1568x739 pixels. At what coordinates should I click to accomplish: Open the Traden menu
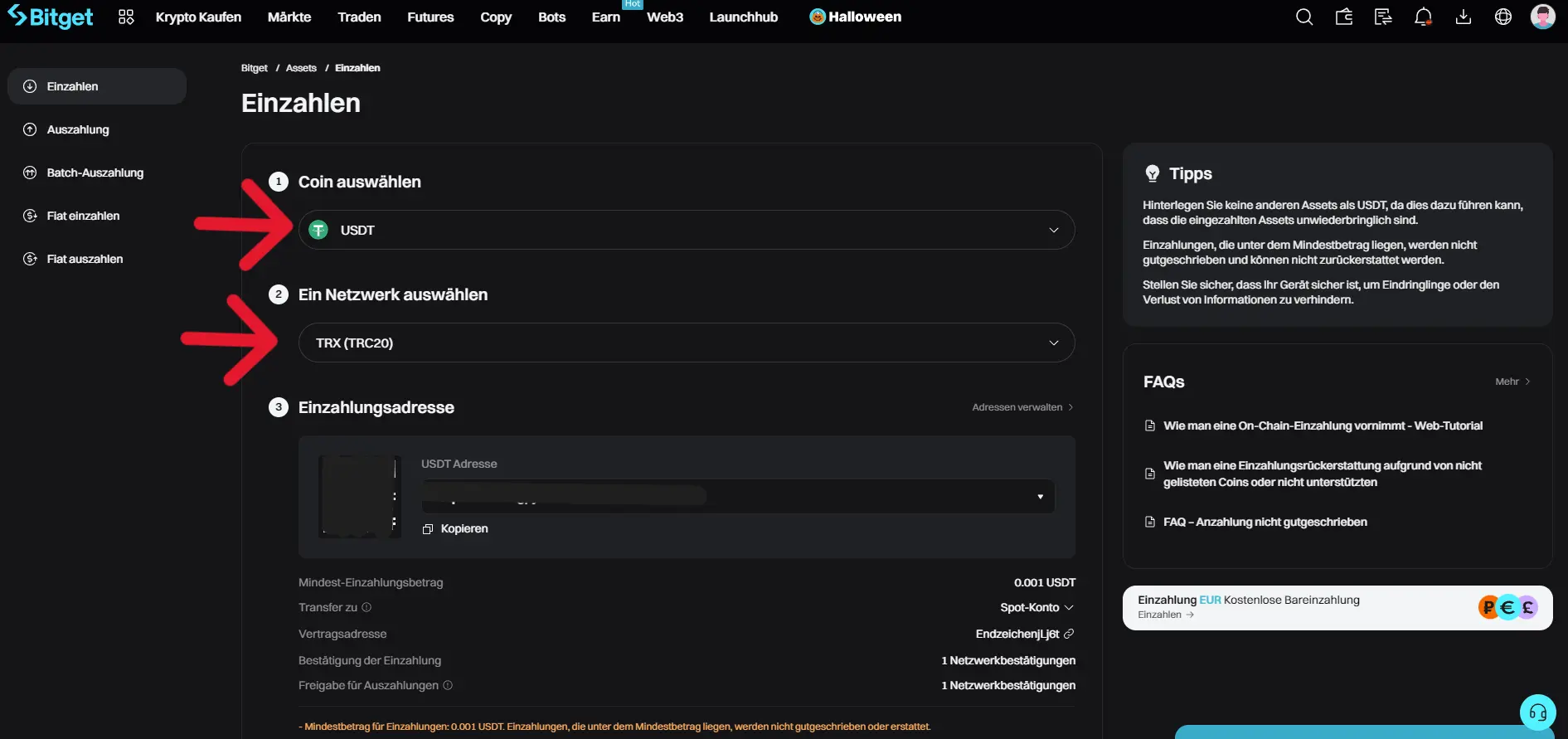pos(359,17)
